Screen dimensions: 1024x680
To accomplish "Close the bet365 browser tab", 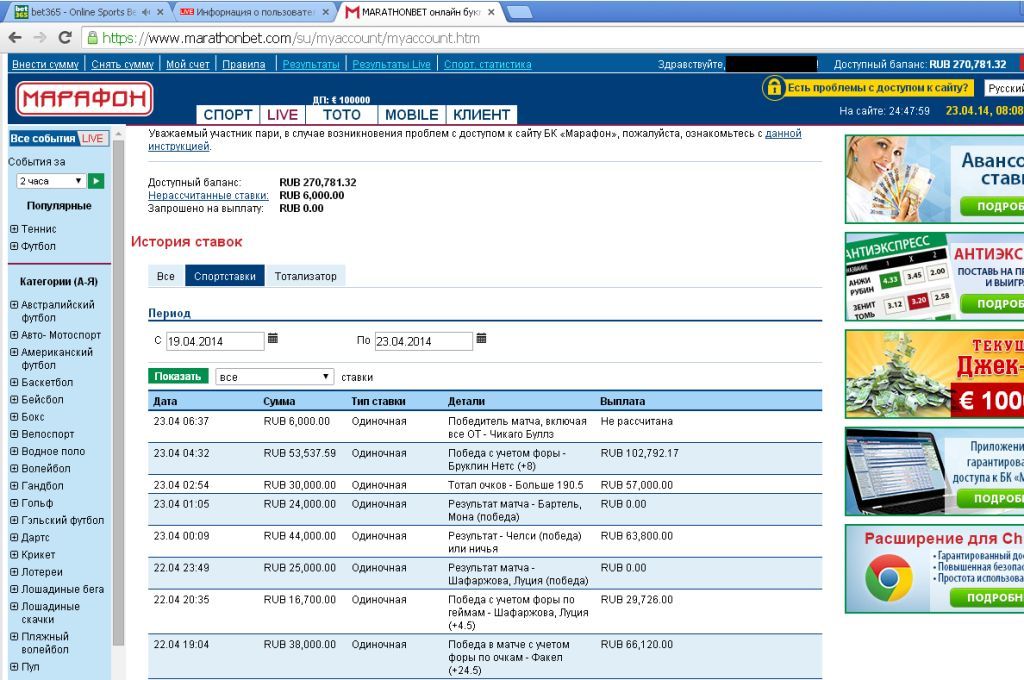I will [x=160, y=12].
